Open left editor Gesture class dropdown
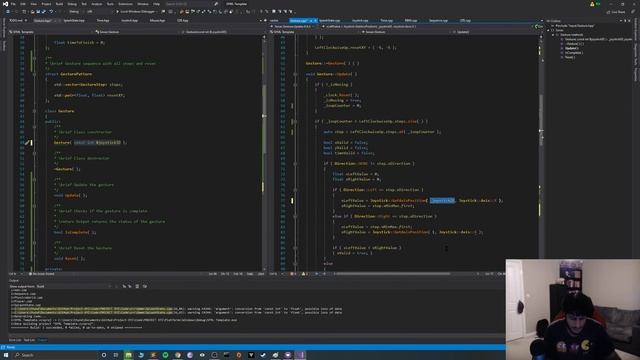Image resolution: width=640 pixels, height=360 pixels. 137,32
